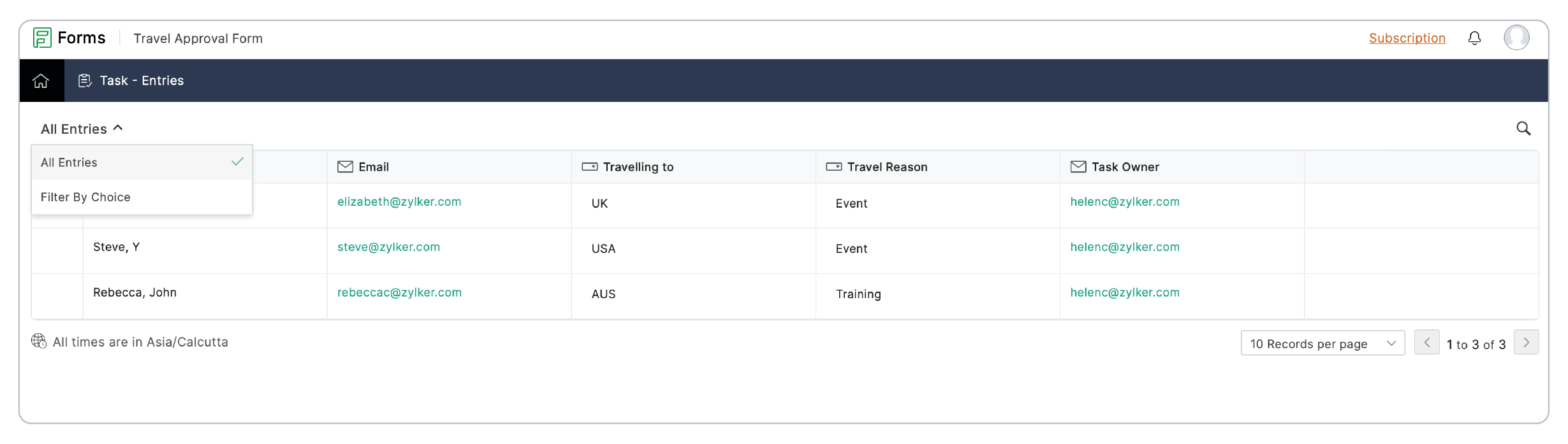Click rebeccac@zylker.com email link

click(x=399, y=292)
